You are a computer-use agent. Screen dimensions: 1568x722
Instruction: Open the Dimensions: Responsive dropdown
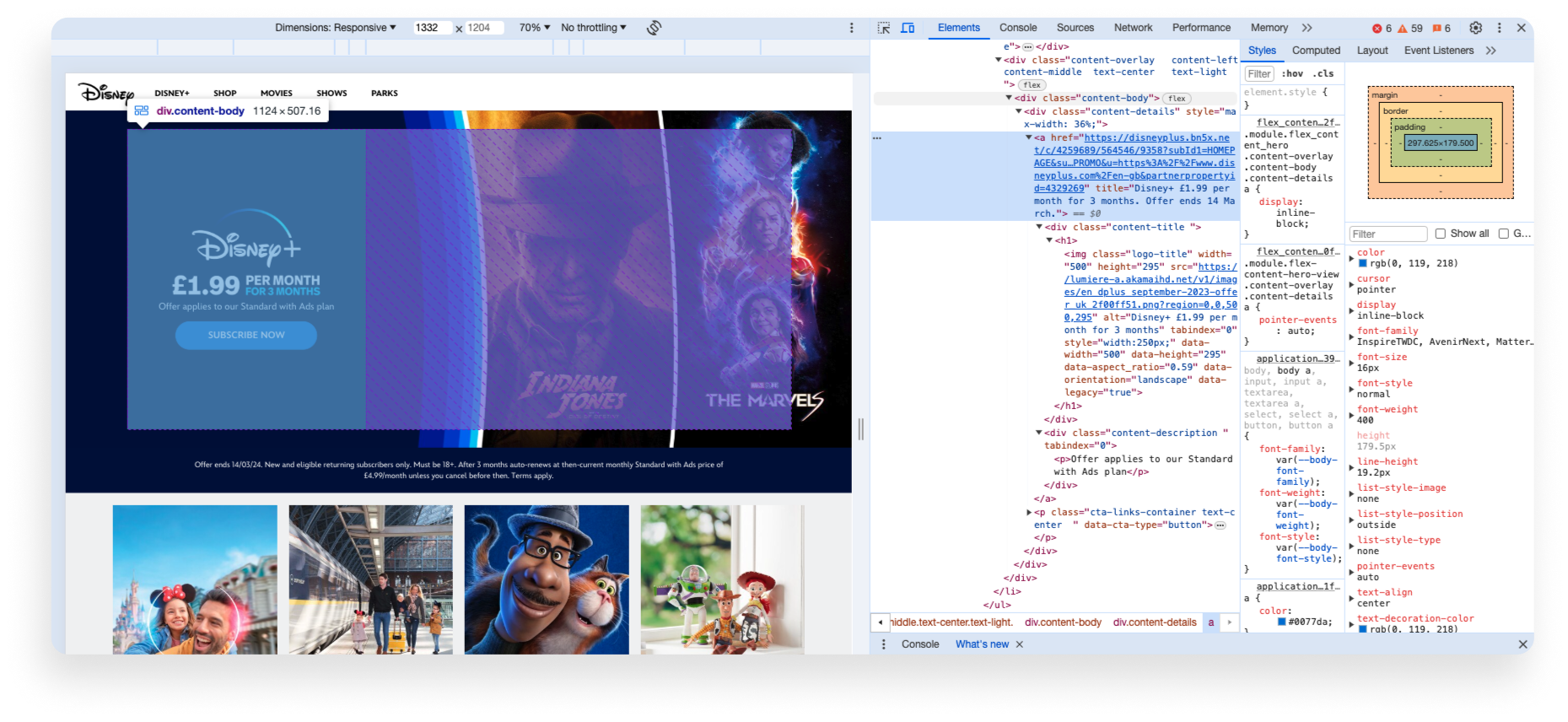[335, 28]
